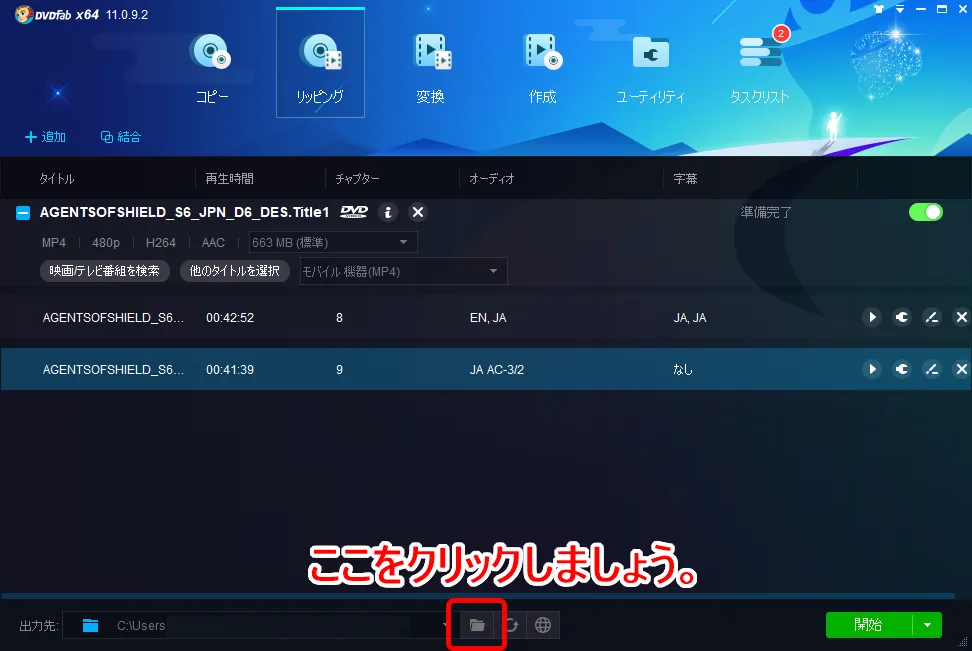
Task: Click the オーディオ column header
Action: coord(492,179)
